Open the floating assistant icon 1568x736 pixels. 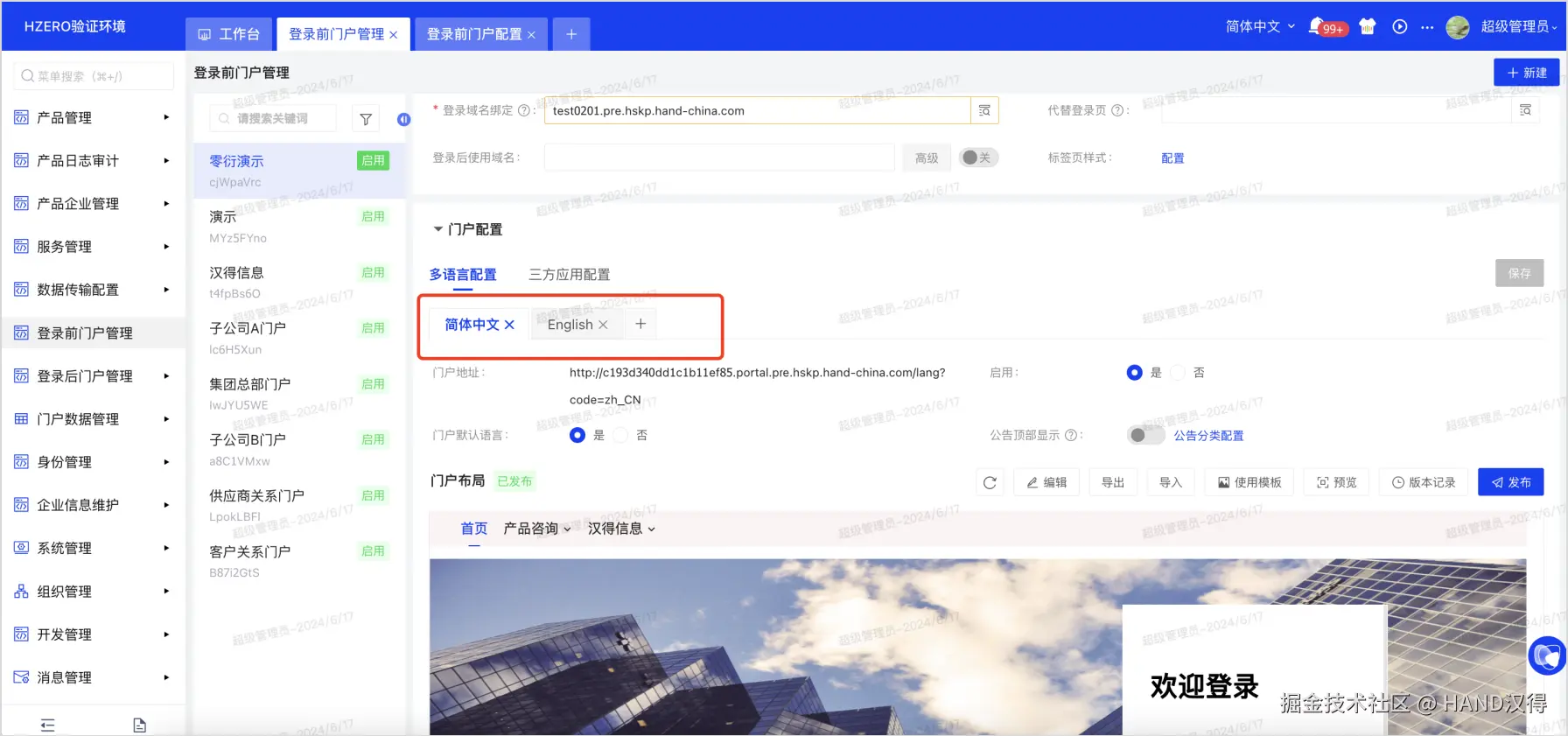pos(1547,655)
